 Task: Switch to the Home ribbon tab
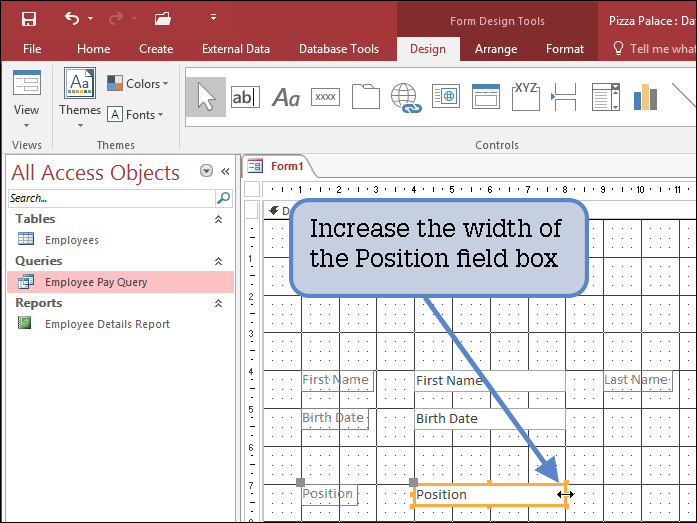pyautogui.click(x=93, y=49)
